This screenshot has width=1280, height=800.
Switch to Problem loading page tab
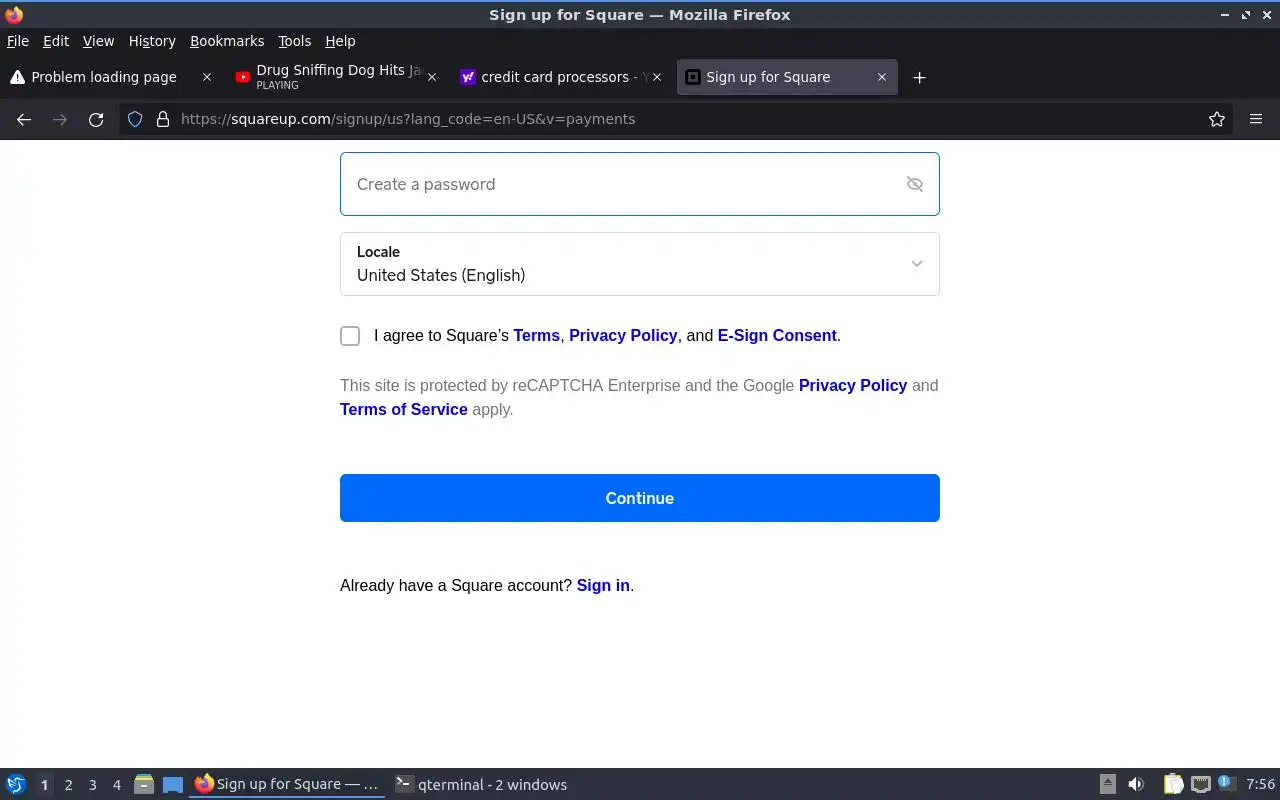pos(110,77)
